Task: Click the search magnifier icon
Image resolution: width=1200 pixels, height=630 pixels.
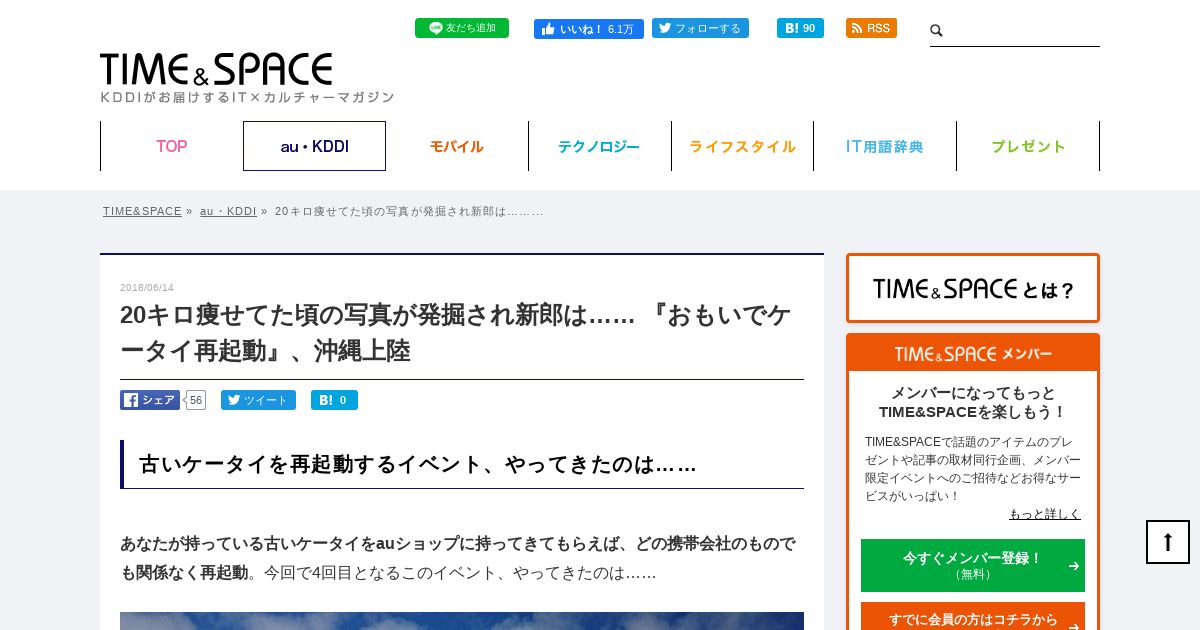Action: [937, 31]
